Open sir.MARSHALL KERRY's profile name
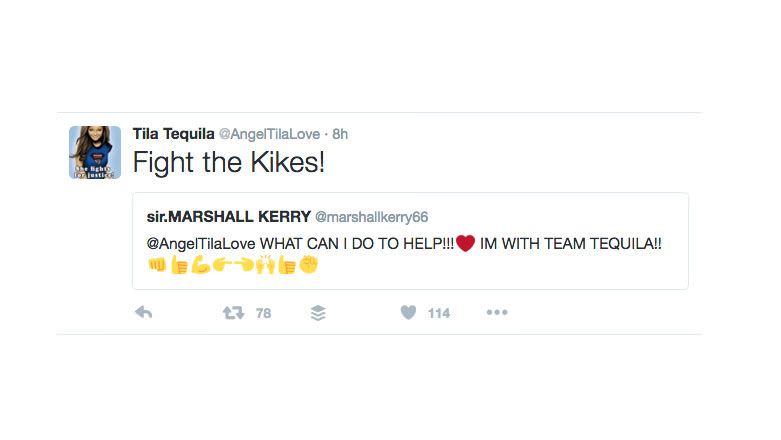781x440 pixels. point(227,217)
